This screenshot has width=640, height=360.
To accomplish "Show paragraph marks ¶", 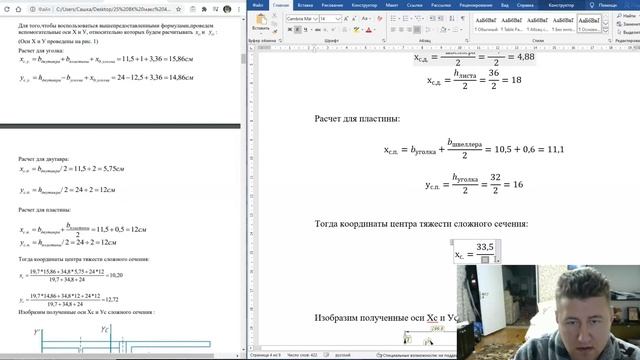I will point(462,19).
